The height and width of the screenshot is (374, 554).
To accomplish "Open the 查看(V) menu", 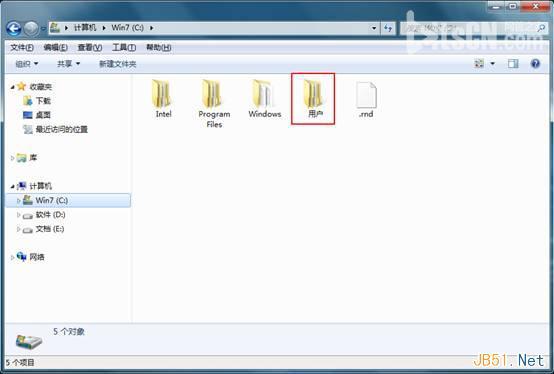I will [90, 47].
